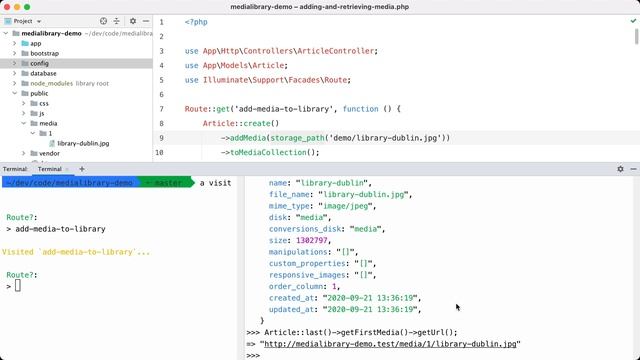The width and height of the screenshot is (640, 360).
Task: Click the size value 1302797
Action: [x=311, y=240]
